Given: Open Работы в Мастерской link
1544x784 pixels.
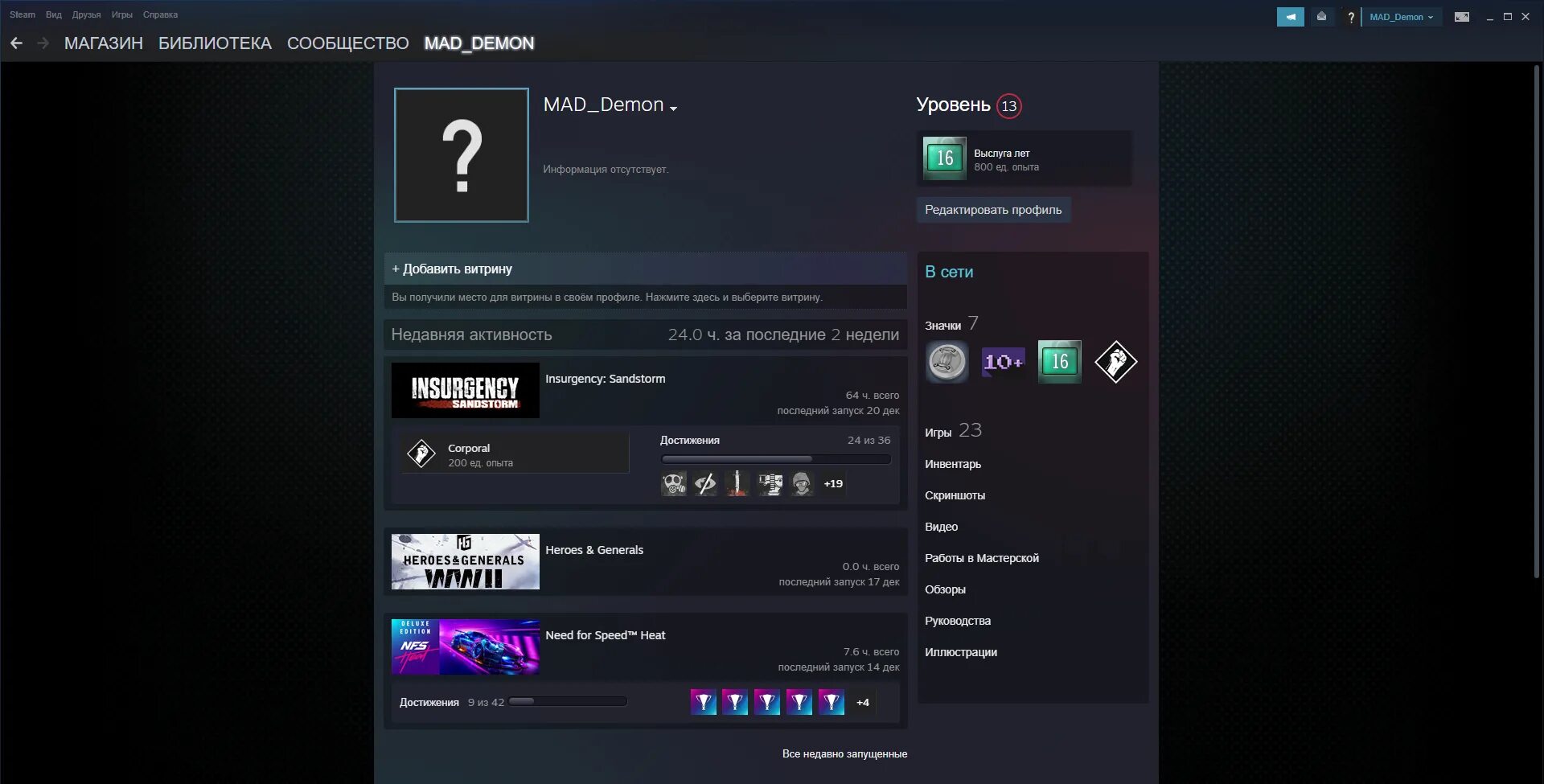Looking at the screenshot, I should click(982, 558).
